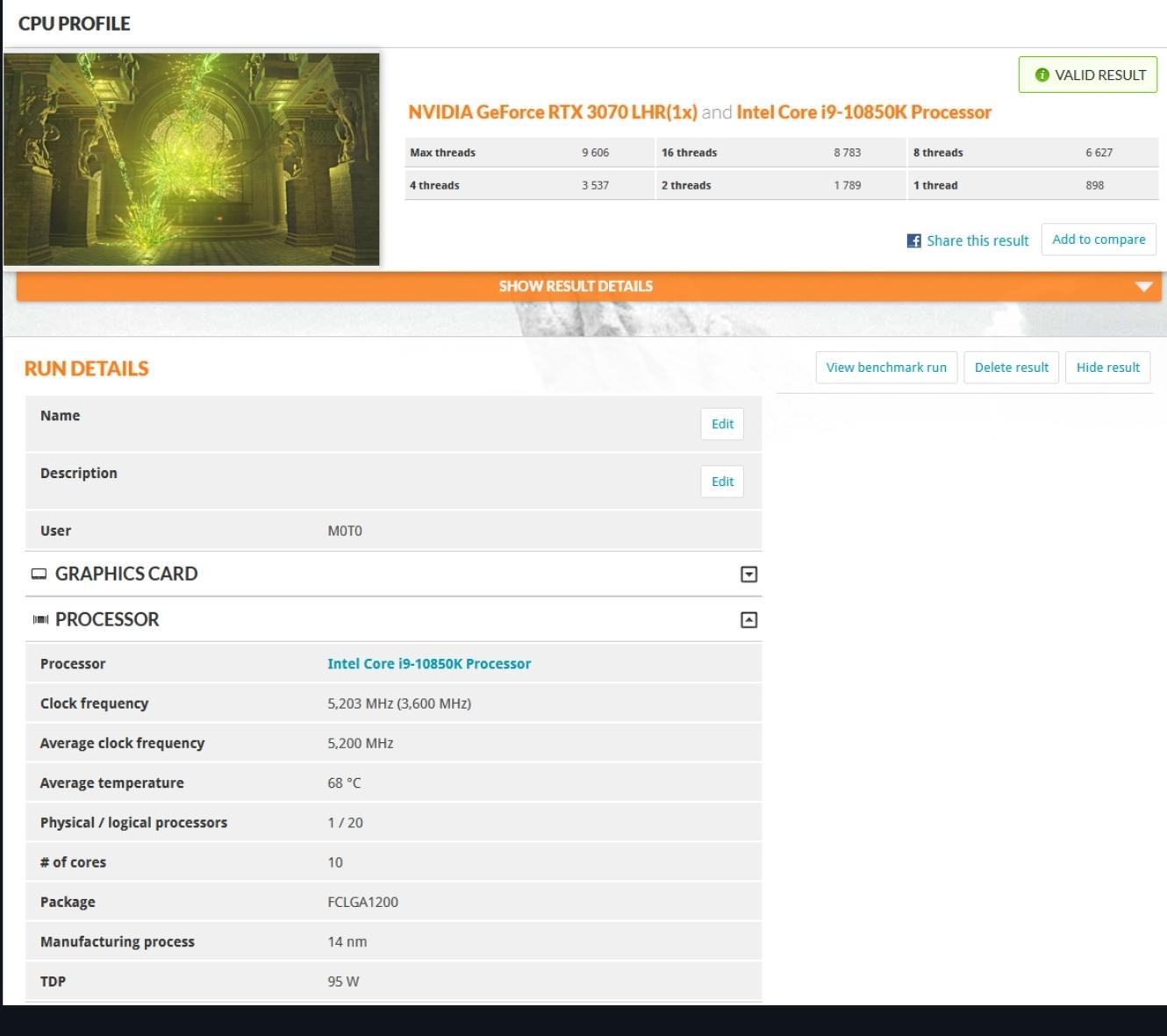Click the PROCESSOR section header
Screen dimensions: 1167x1036
pos(394,619)
